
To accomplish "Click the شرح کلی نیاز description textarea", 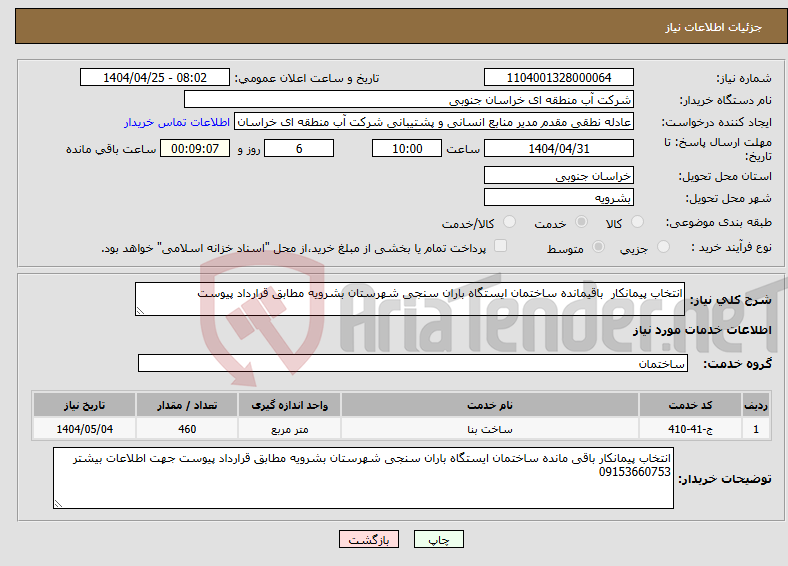I will point(410,299).
